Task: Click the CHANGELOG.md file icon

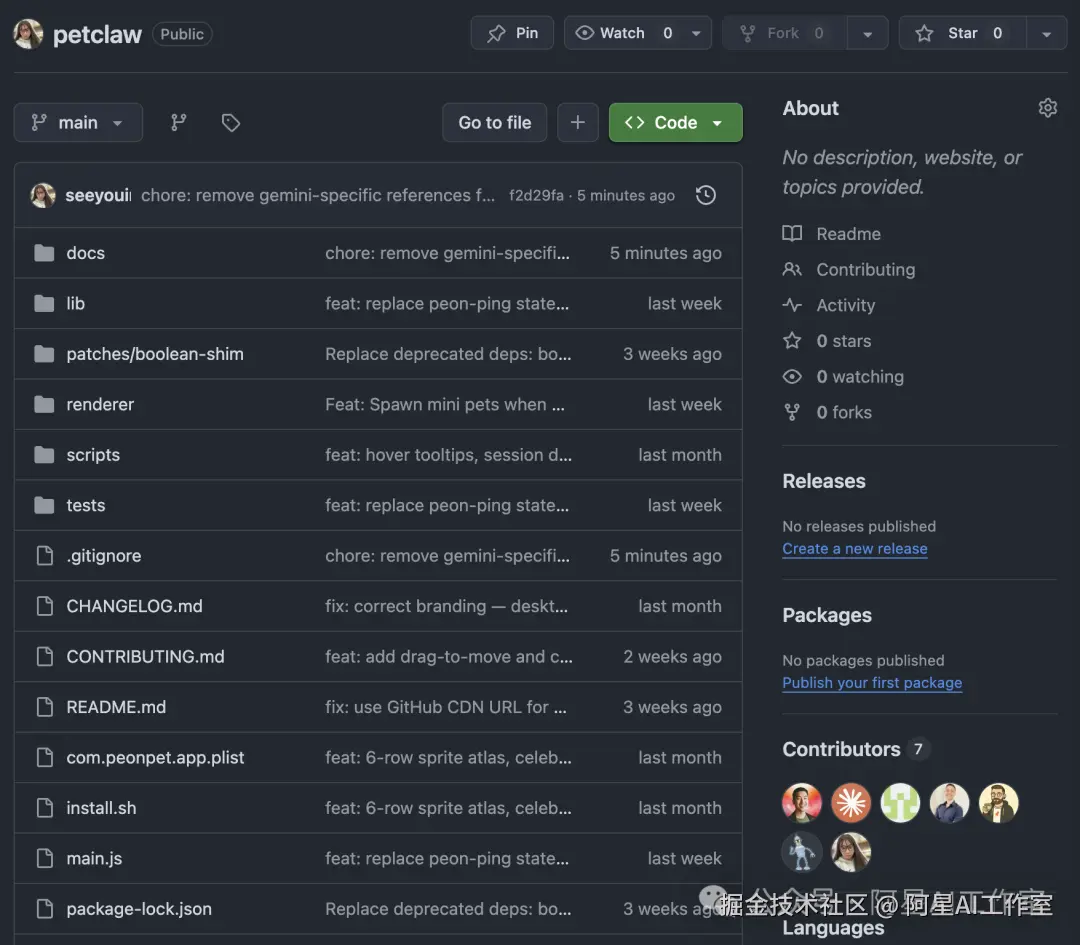Action: point(45,606)
